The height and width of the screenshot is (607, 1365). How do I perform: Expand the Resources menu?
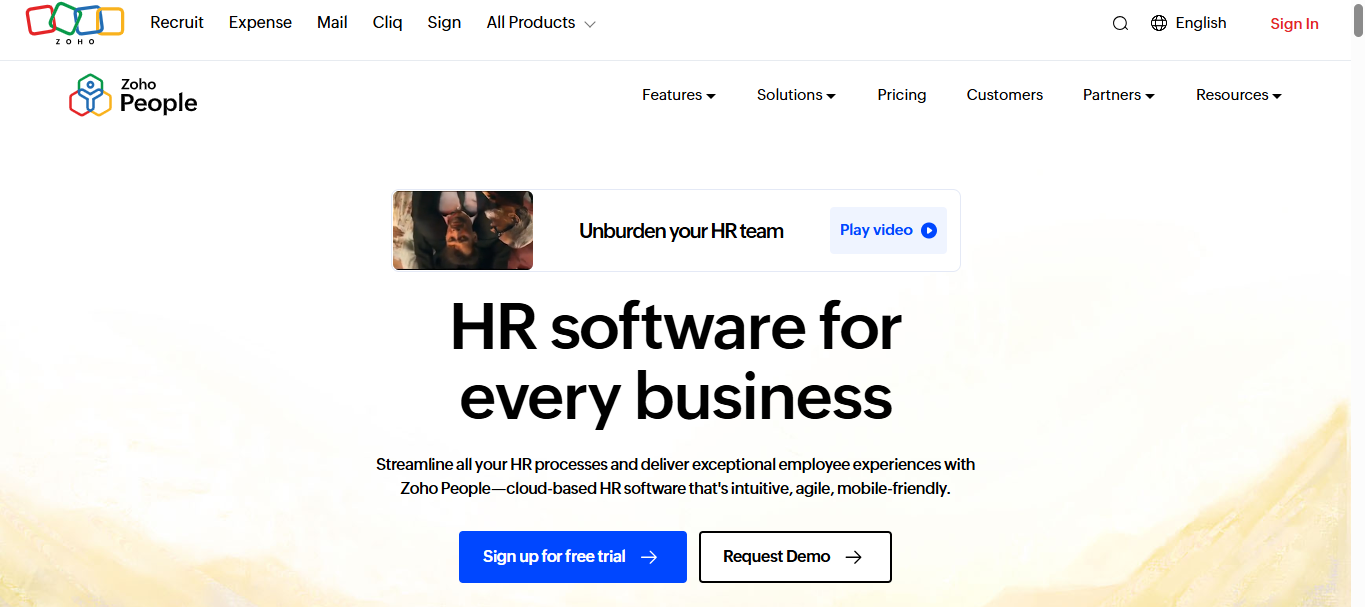(x=1239, y=95)
